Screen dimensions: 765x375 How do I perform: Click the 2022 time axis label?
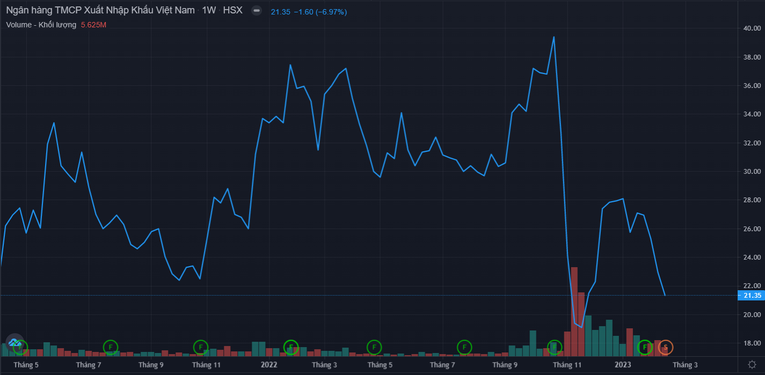point(269,365)
